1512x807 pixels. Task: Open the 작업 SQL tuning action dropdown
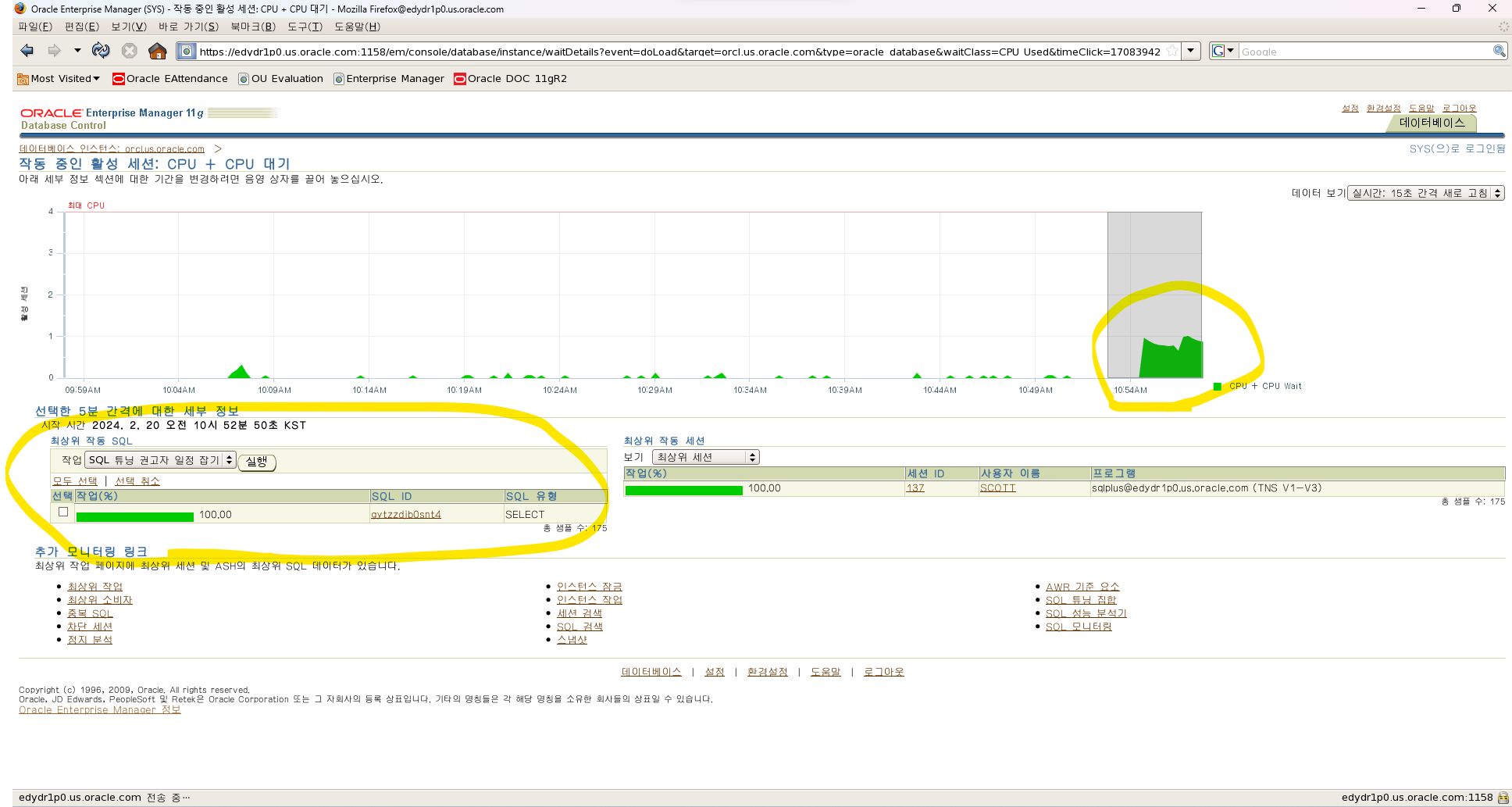160,460
